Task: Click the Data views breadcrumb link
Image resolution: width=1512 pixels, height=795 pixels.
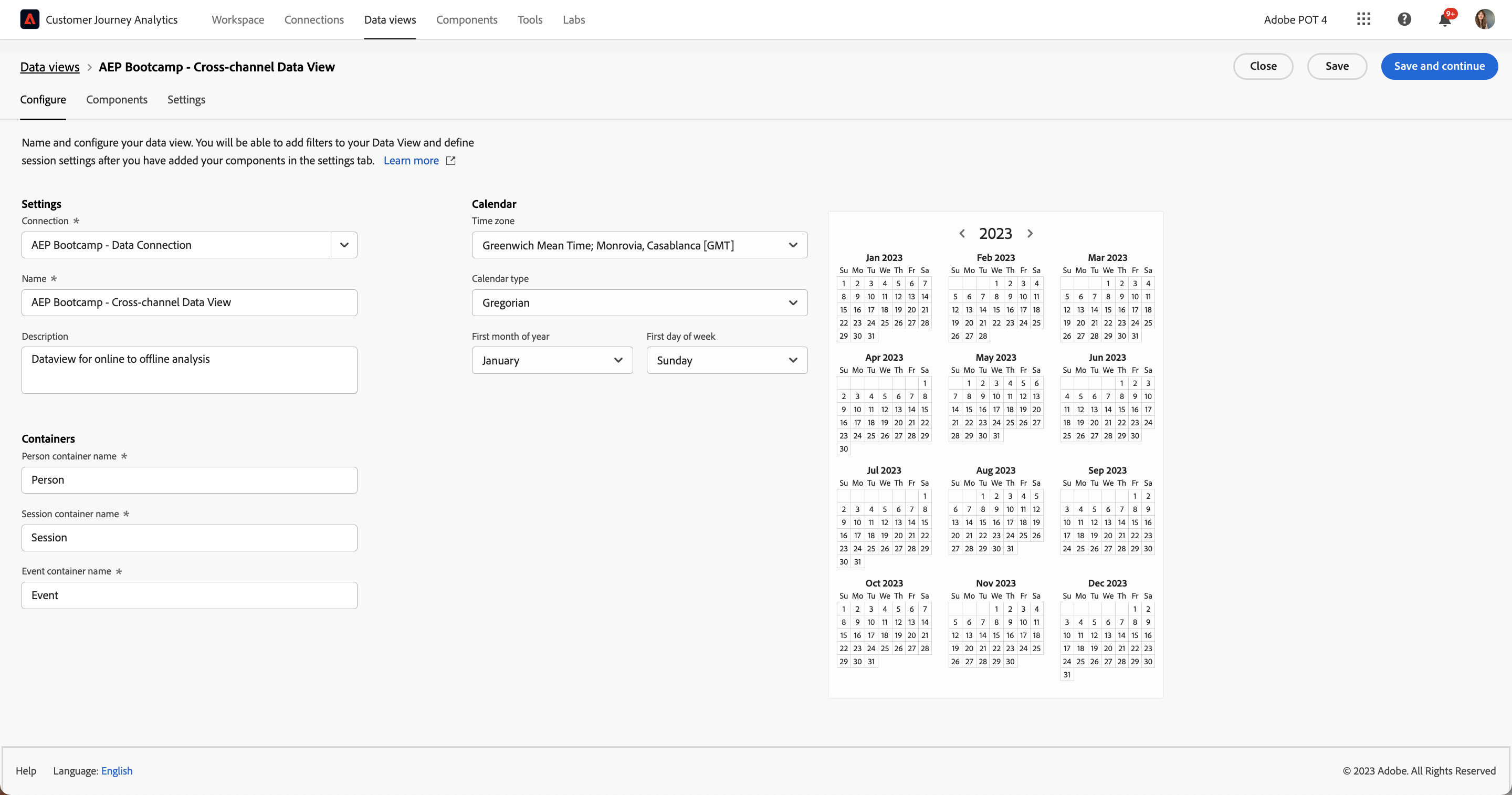Action: pos(50,67)
